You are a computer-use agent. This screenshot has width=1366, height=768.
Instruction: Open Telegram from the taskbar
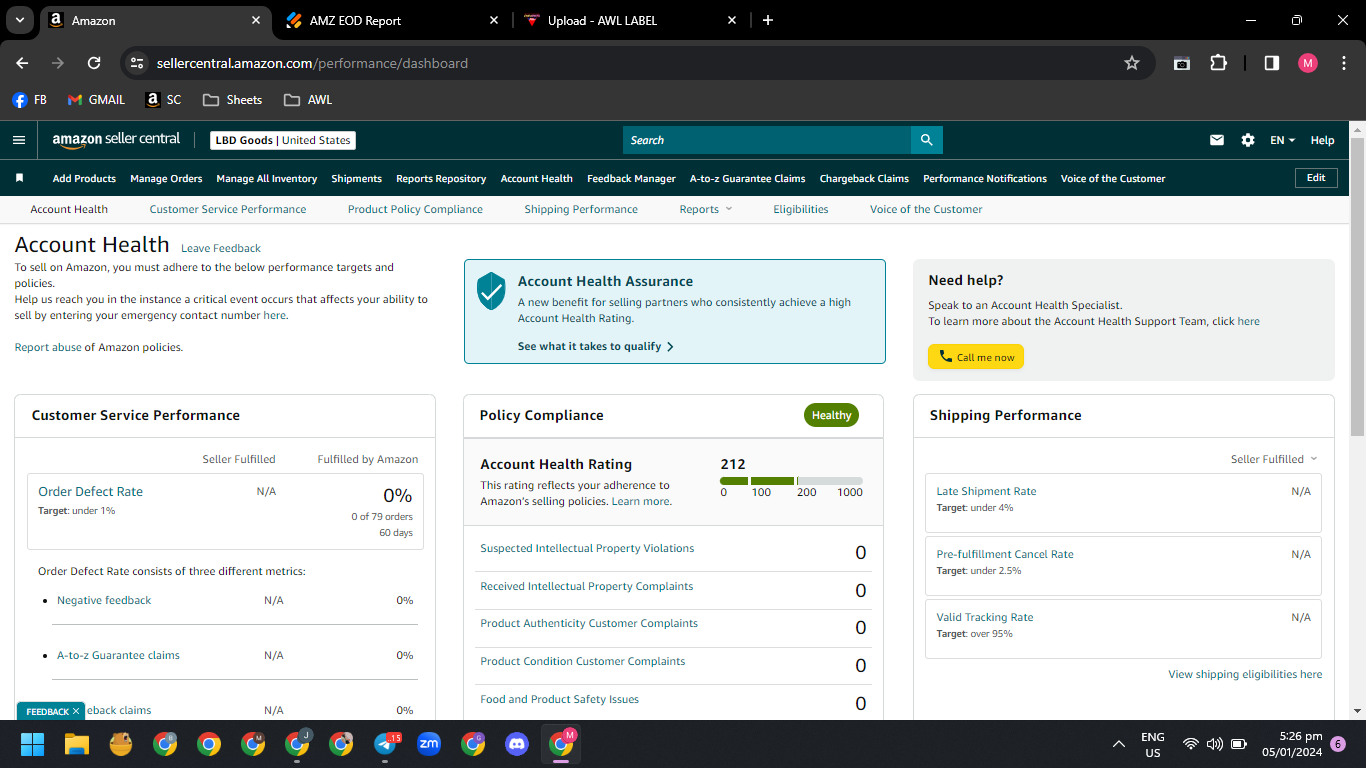386,744
